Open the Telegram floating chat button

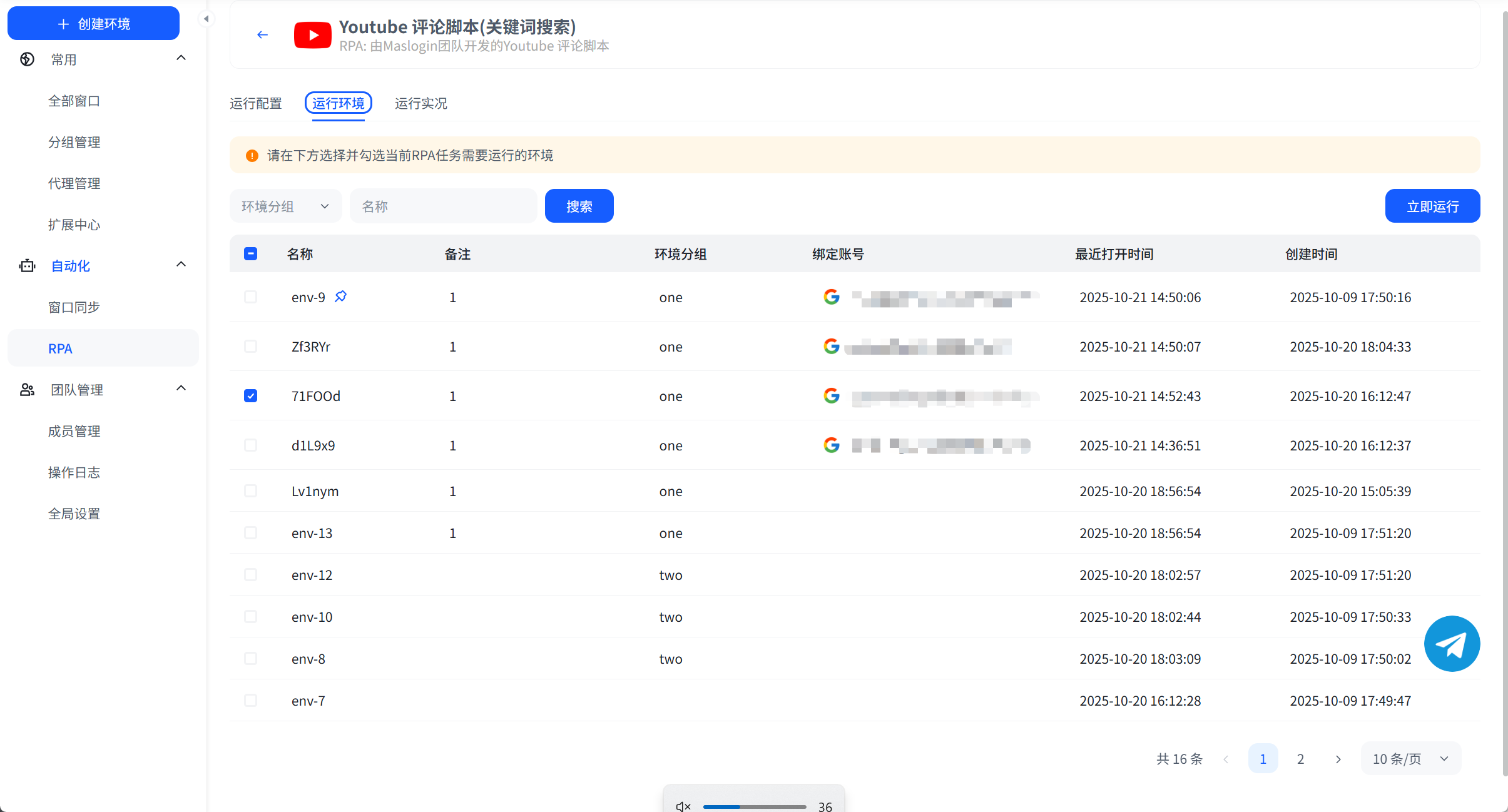pos(1451,644)
